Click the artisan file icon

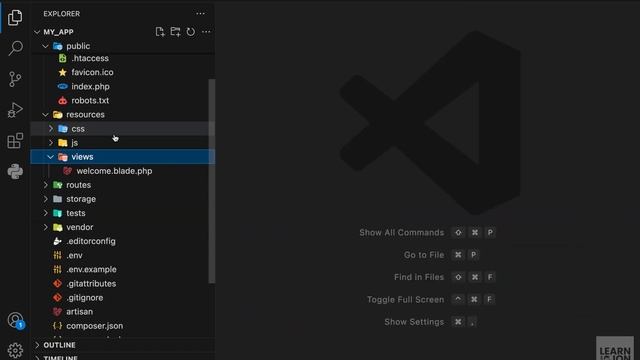point(58,312)
